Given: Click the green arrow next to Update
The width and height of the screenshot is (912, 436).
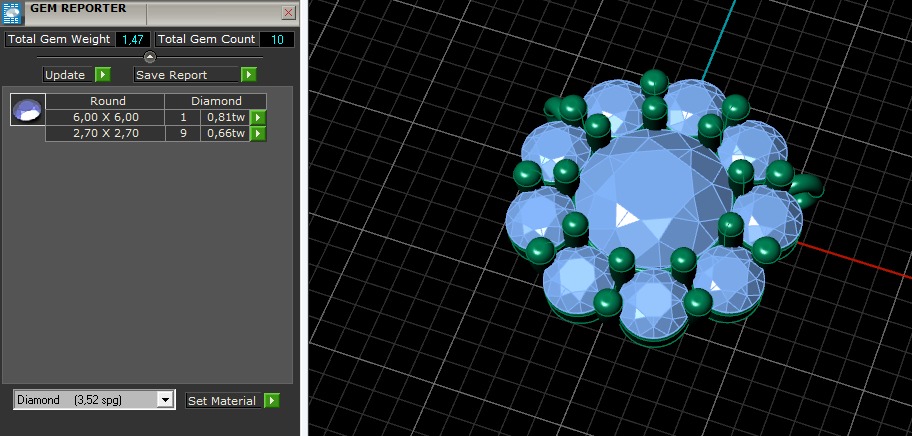Looking at the screenshot, I should tap(102, 74).
